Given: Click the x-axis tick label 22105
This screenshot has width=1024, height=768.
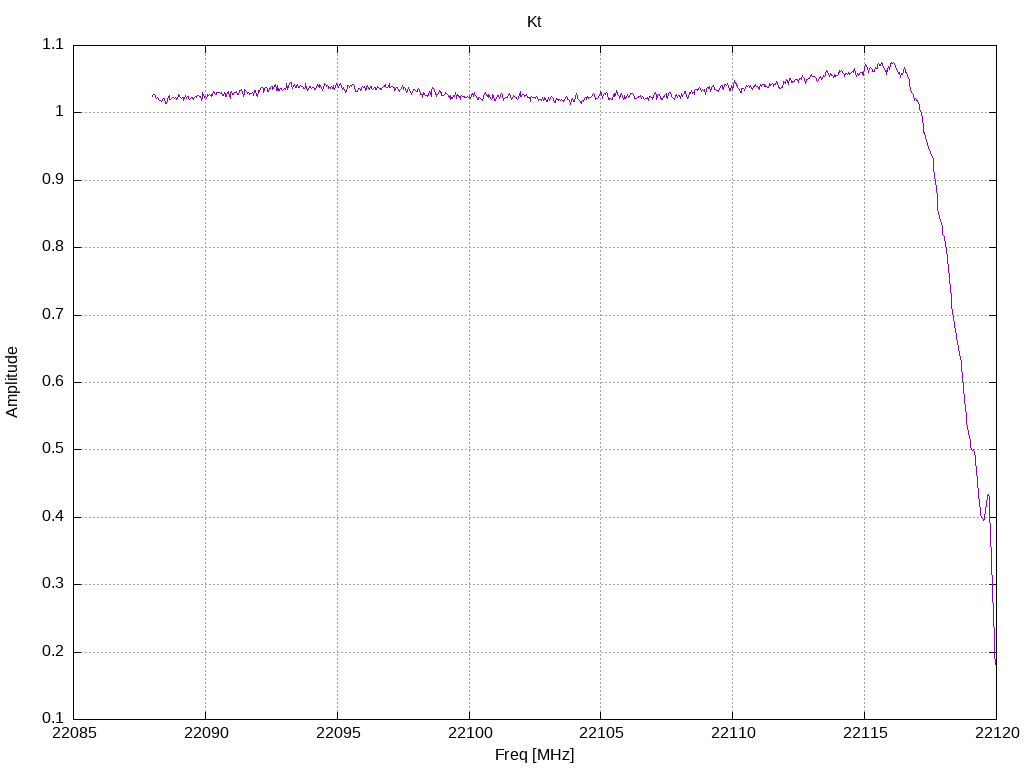Looking at the screenshot, I should coord(601,733).
